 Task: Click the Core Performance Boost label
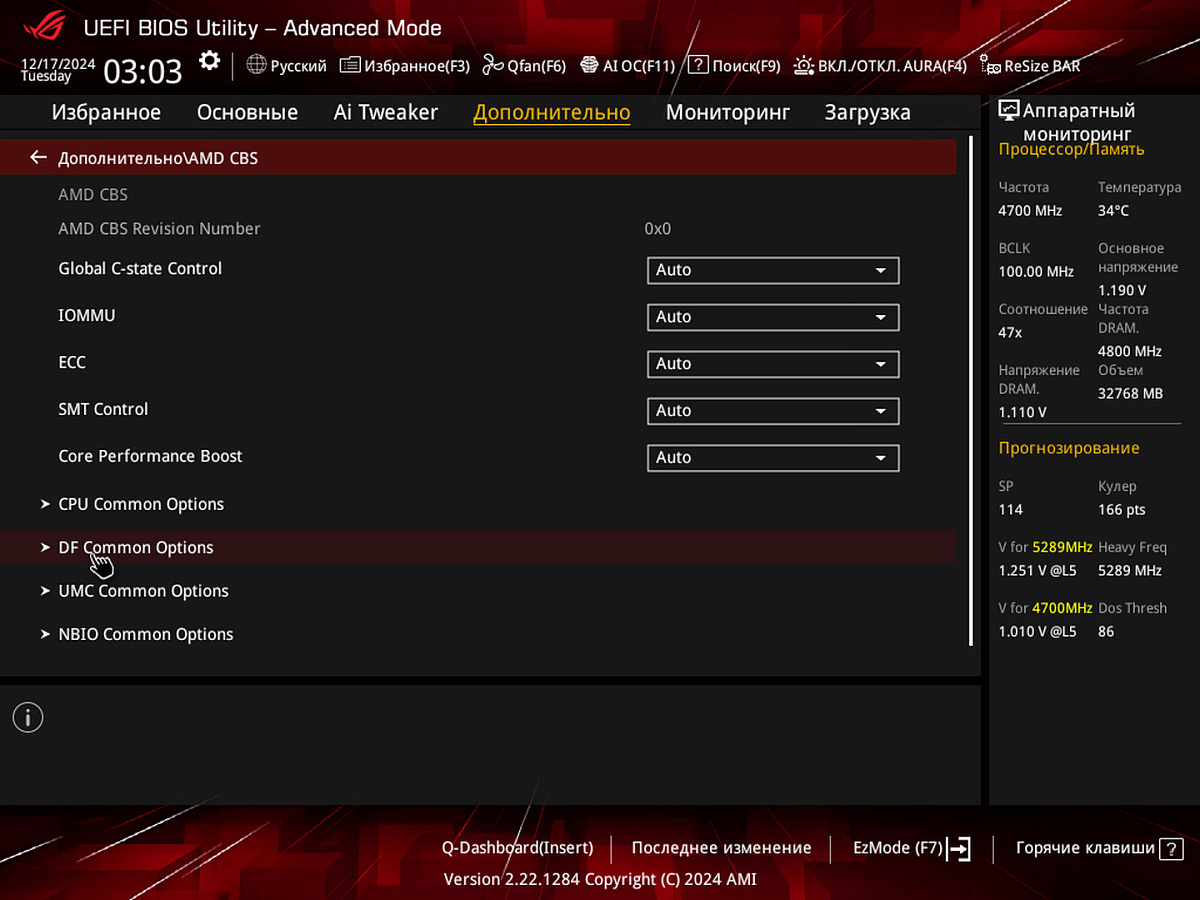[x=150, y=456]
